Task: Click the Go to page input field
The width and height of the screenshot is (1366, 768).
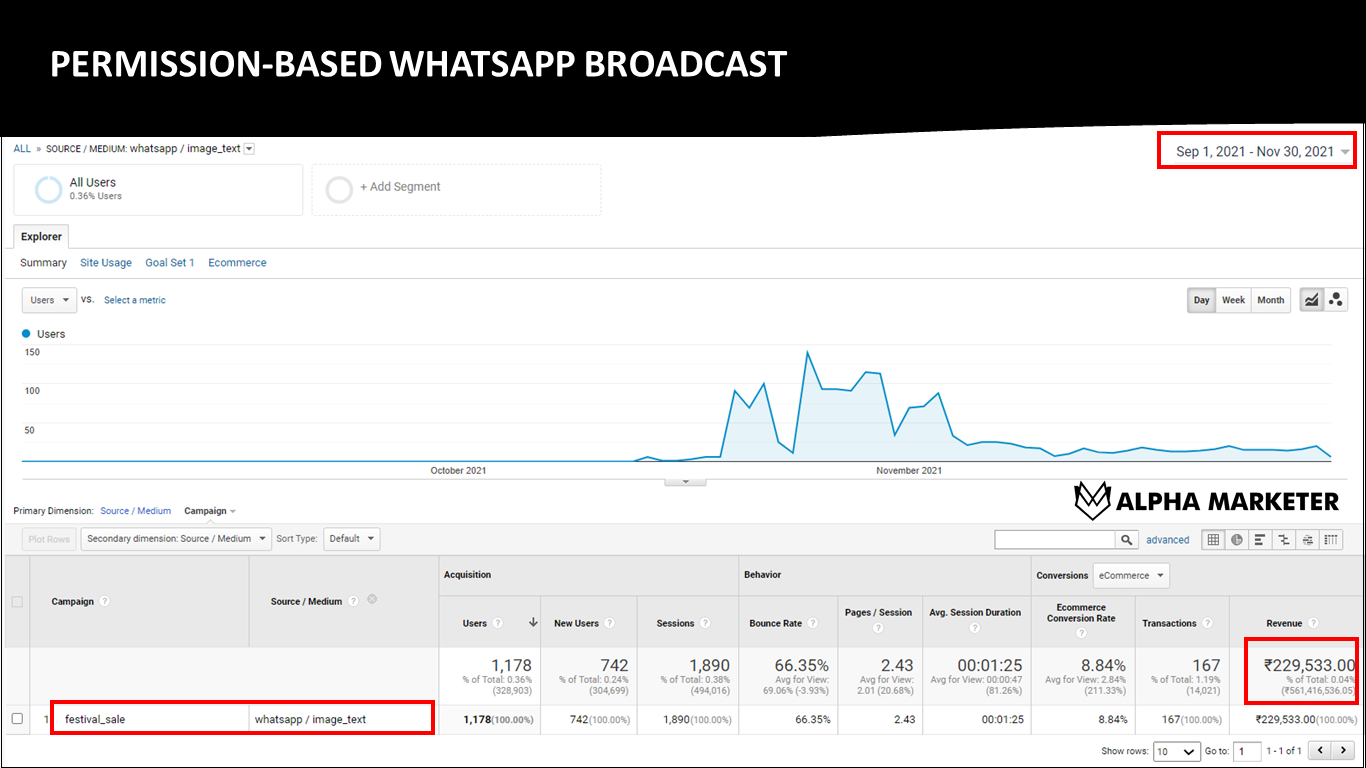Action: pyautogui.click(x=1247, y=751)
